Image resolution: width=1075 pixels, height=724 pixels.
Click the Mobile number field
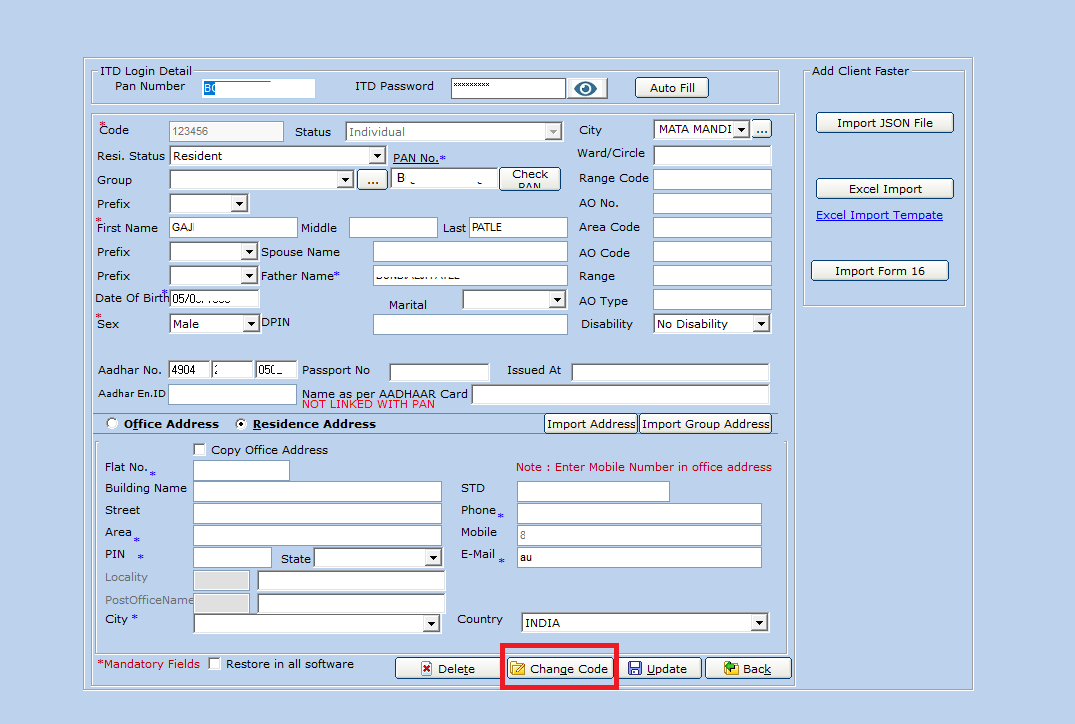pos(639,535)
